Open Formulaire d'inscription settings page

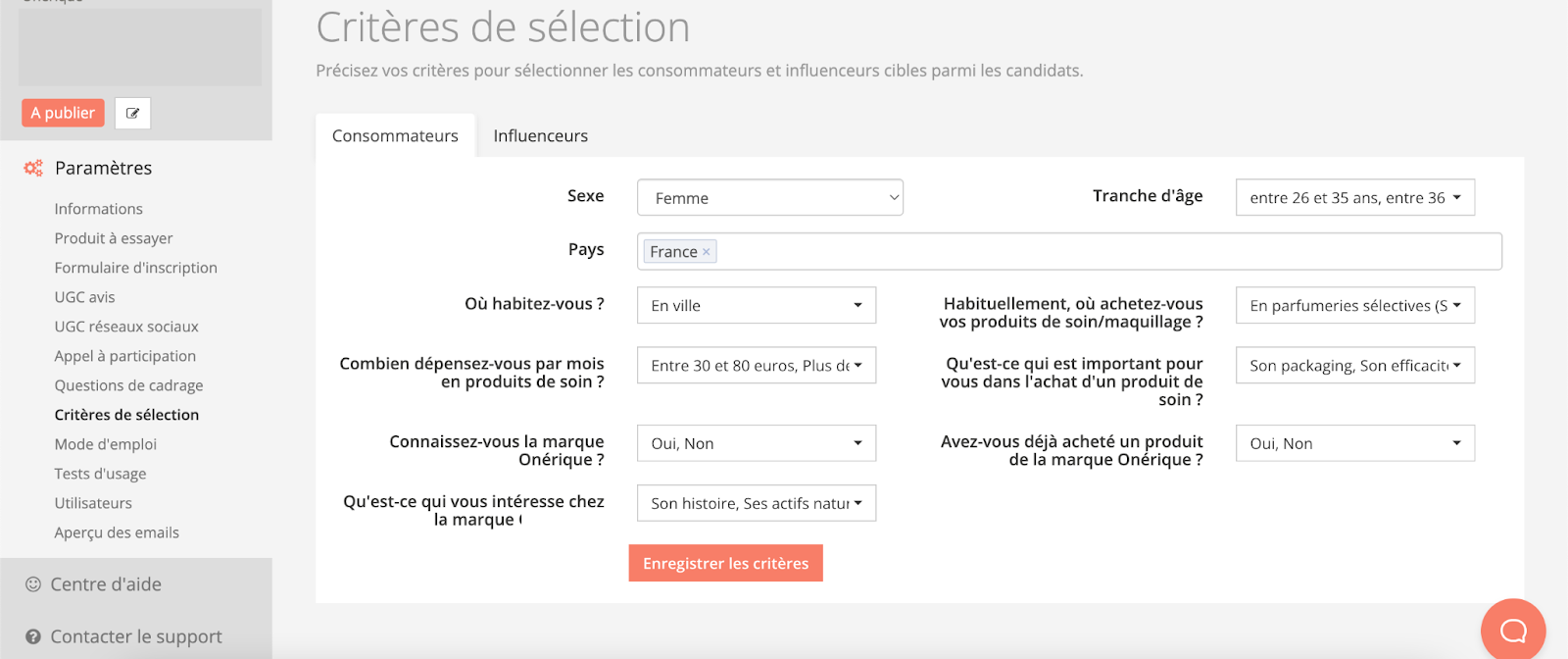click(135, 268)
